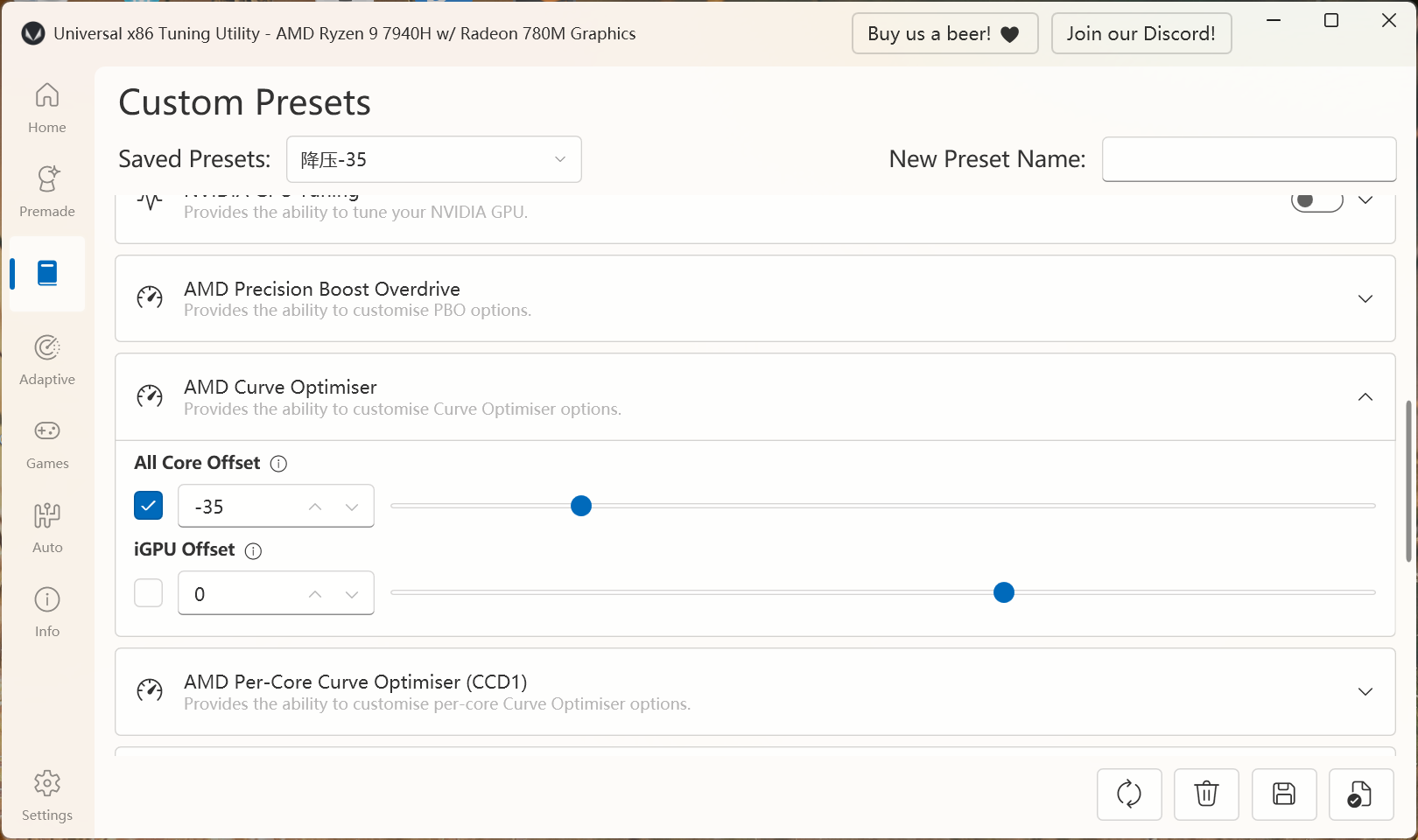The width and height of the screenshot is (1418, 840).
Task: Save the preset with floppy disk icon
Action: (1284, 794)
